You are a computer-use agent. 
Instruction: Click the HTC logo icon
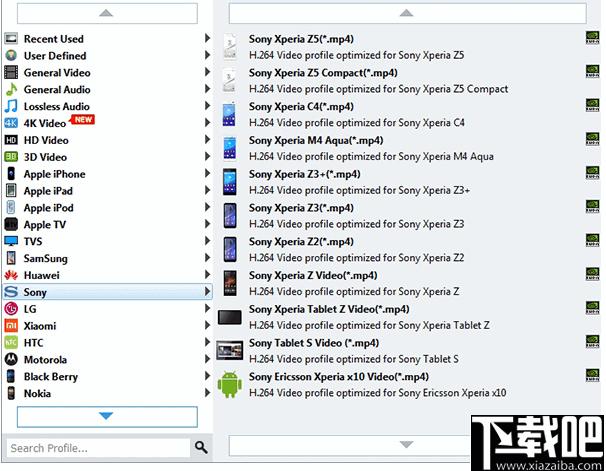[11, 342]
